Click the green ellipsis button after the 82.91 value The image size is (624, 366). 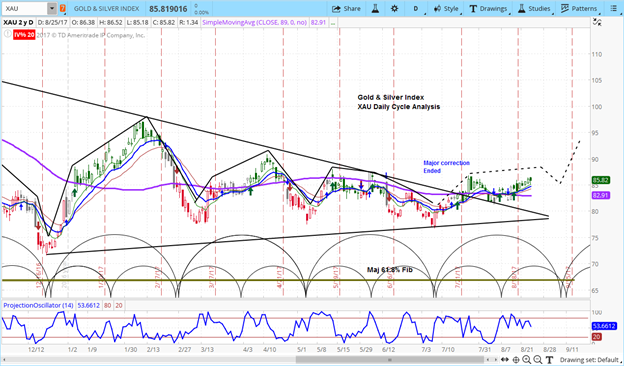point(333,23)
